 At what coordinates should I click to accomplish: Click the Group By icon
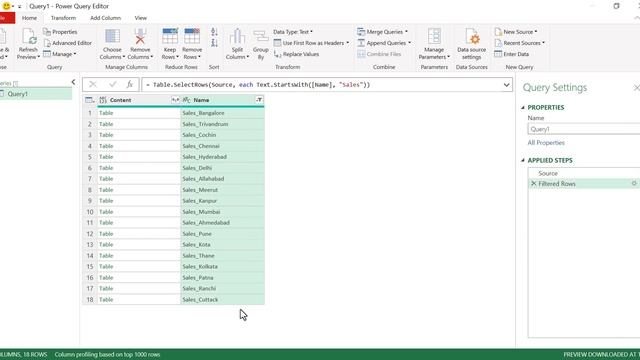click(260, 36)
